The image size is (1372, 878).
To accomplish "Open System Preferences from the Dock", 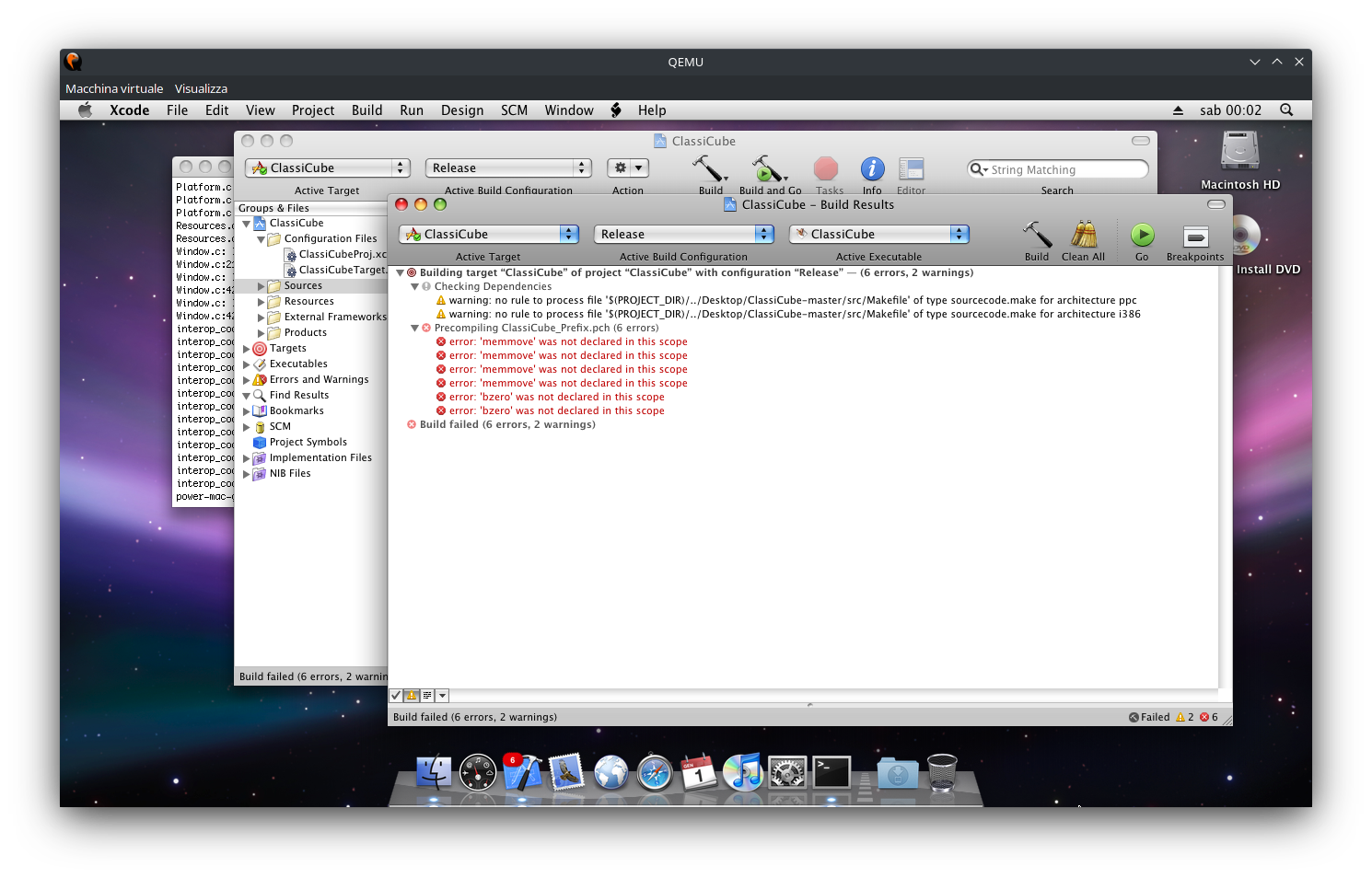I will pyautogui.click(x=787, y=772).
